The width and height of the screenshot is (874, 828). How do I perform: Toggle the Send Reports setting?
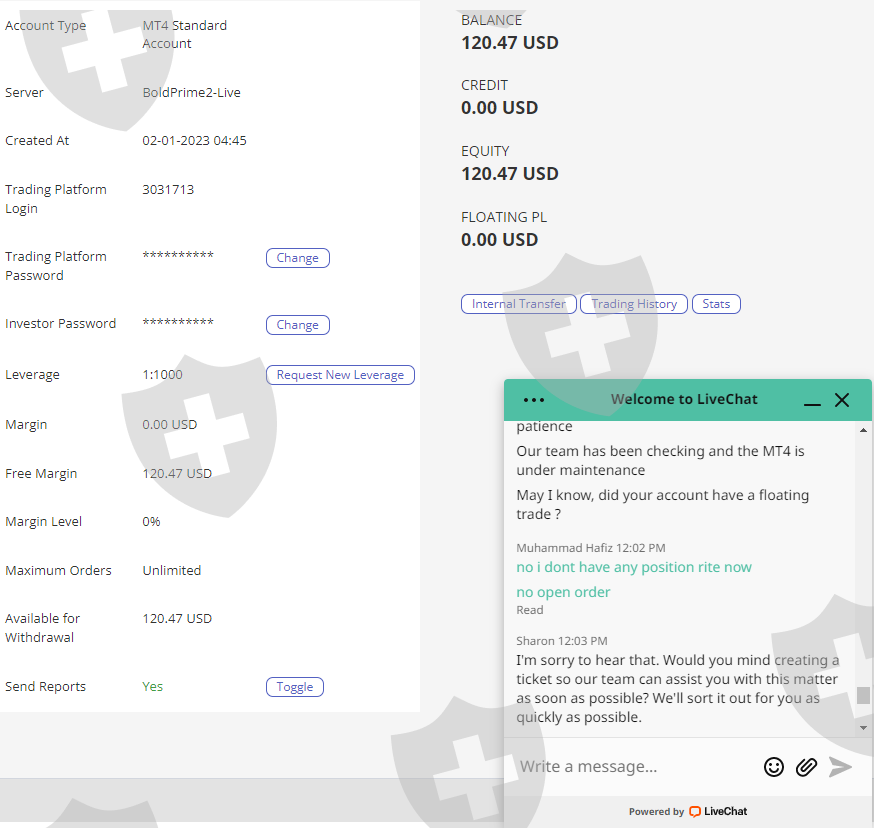point(295,687)
